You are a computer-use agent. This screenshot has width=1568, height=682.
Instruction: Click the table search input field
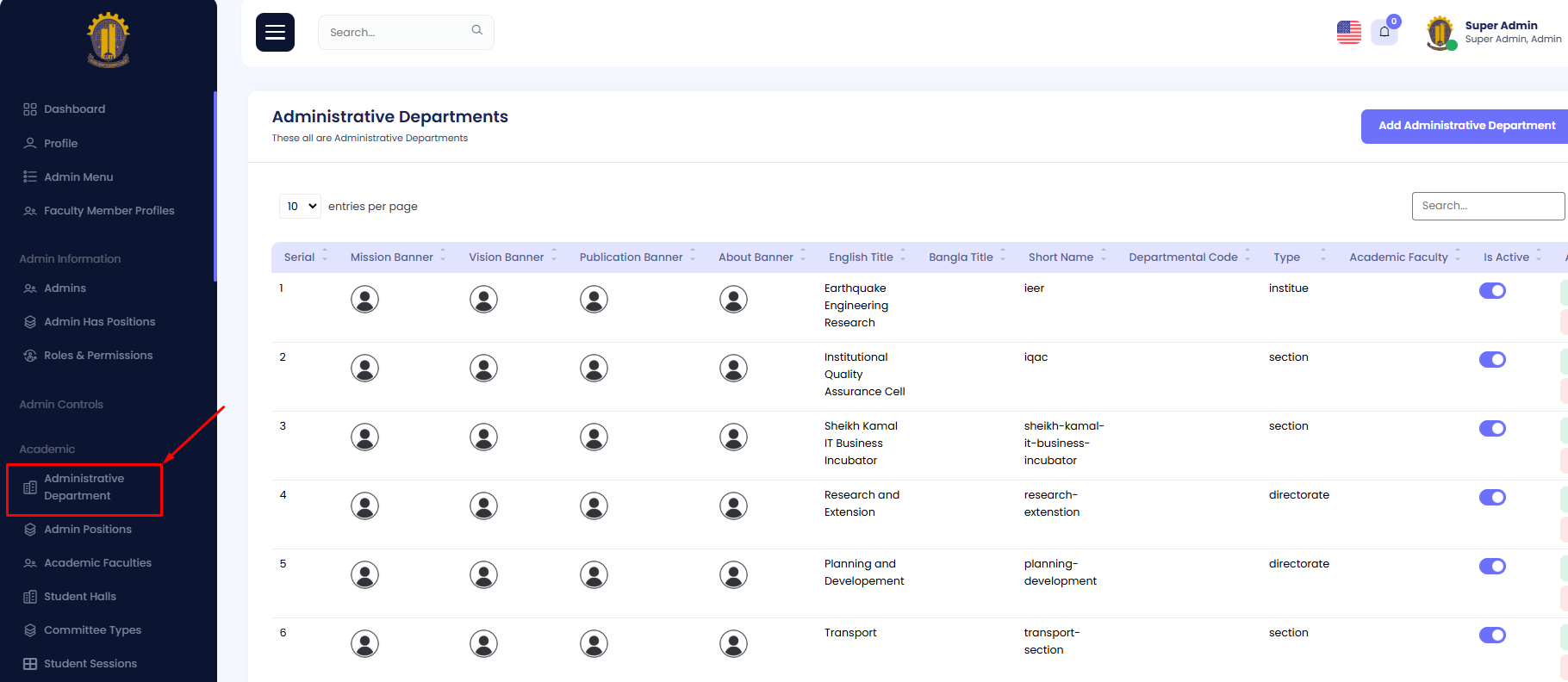(x=1487, y=206)
